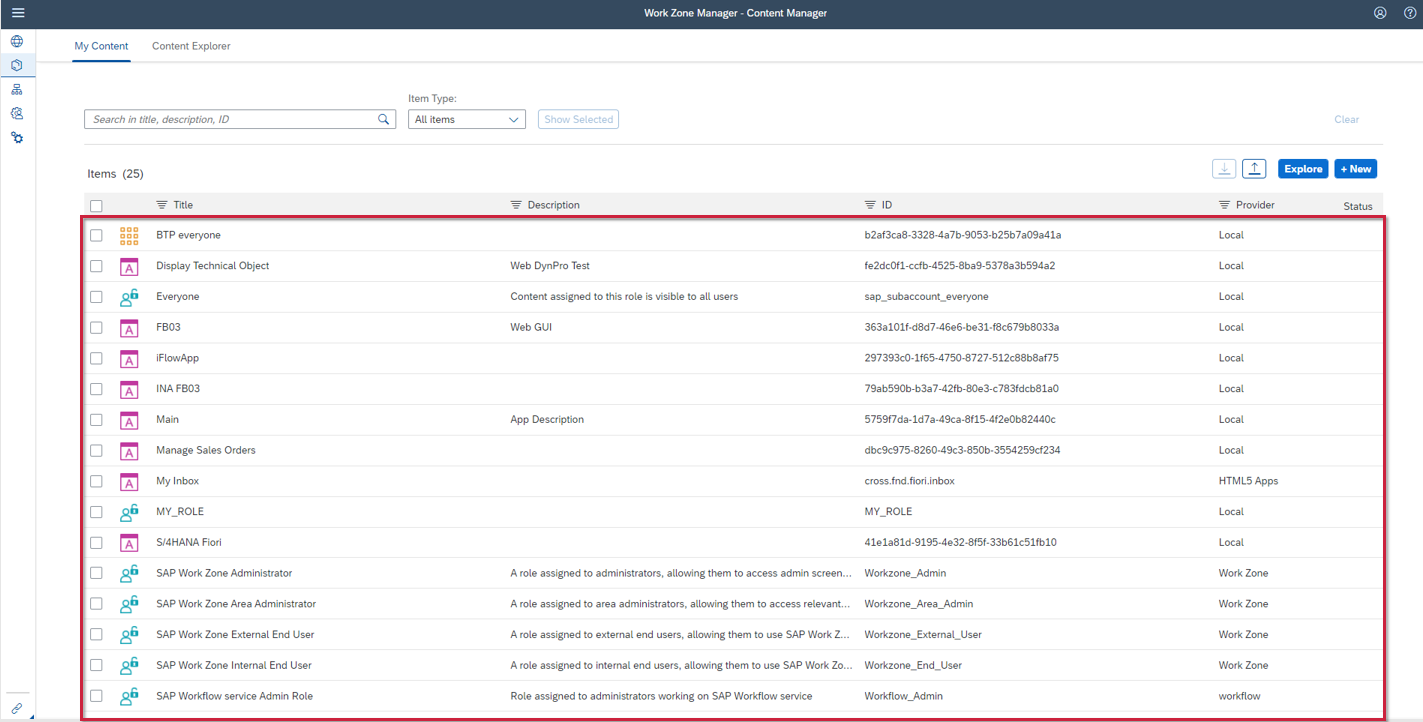The image size is (1423, 722).
Task: Open the user profile icon
Action: coord(1380,13)
